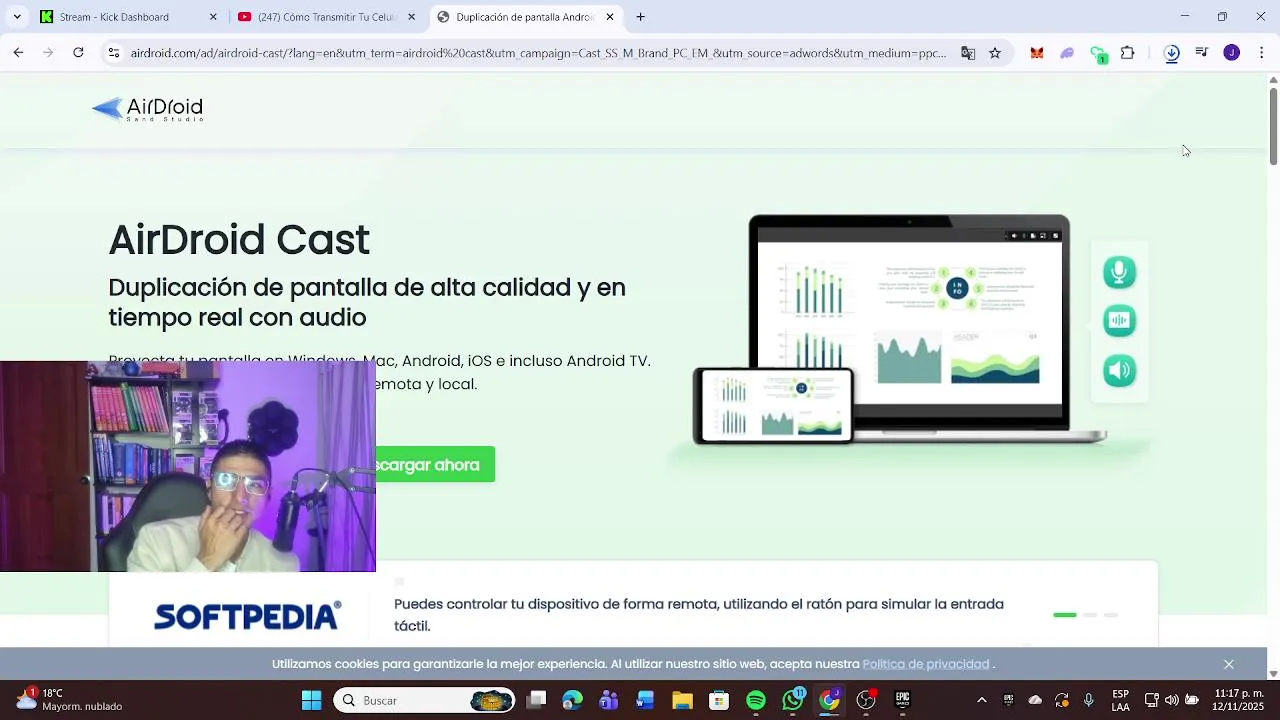Click the address bar URL
Screen dimensions: 1280x720
[x=538, y=53]
